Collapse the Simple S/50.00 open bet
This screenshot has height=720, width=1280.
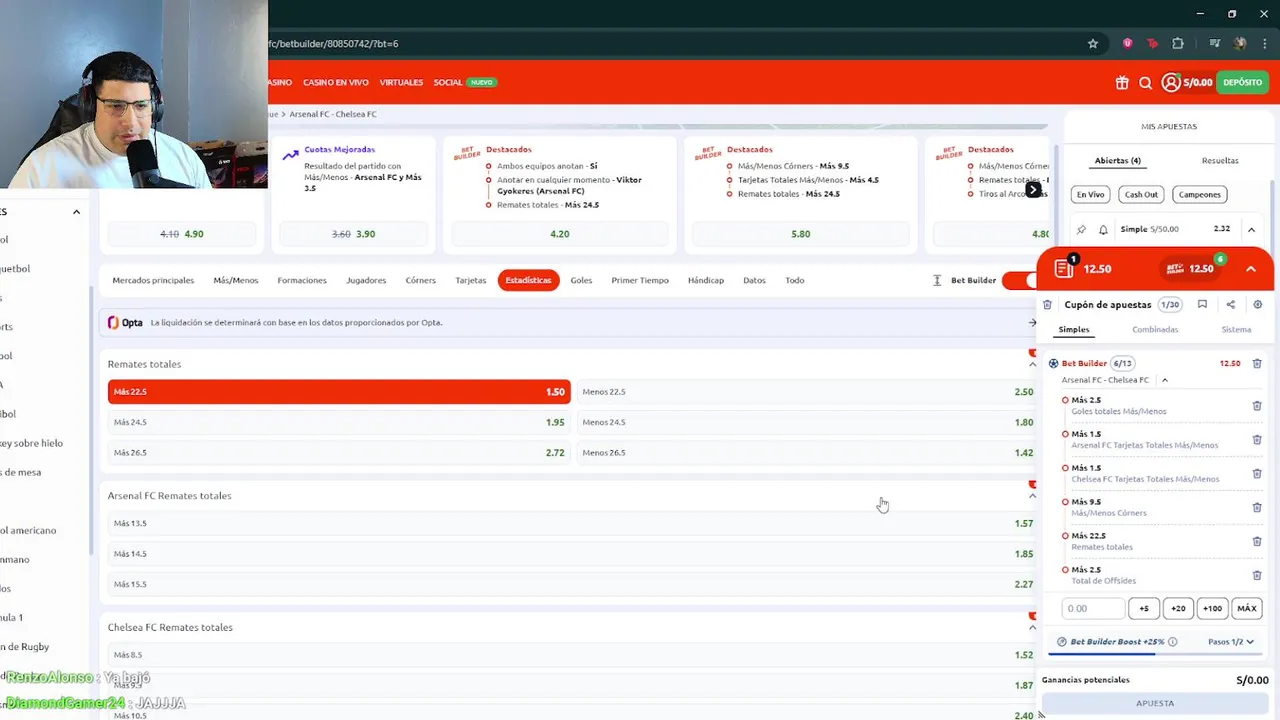1251,229
